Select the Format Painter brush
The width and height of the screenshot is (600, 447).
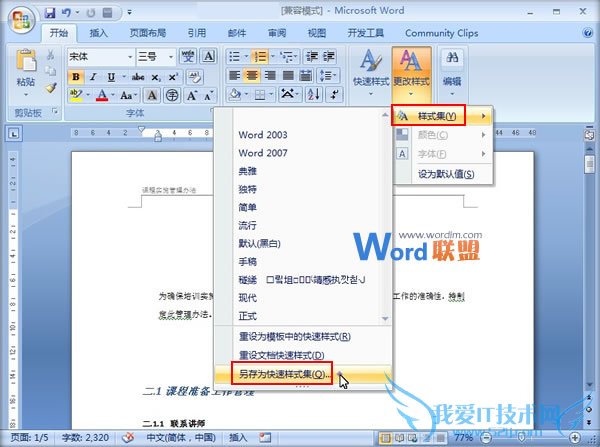pyautogui.click(x=51, y=88)
